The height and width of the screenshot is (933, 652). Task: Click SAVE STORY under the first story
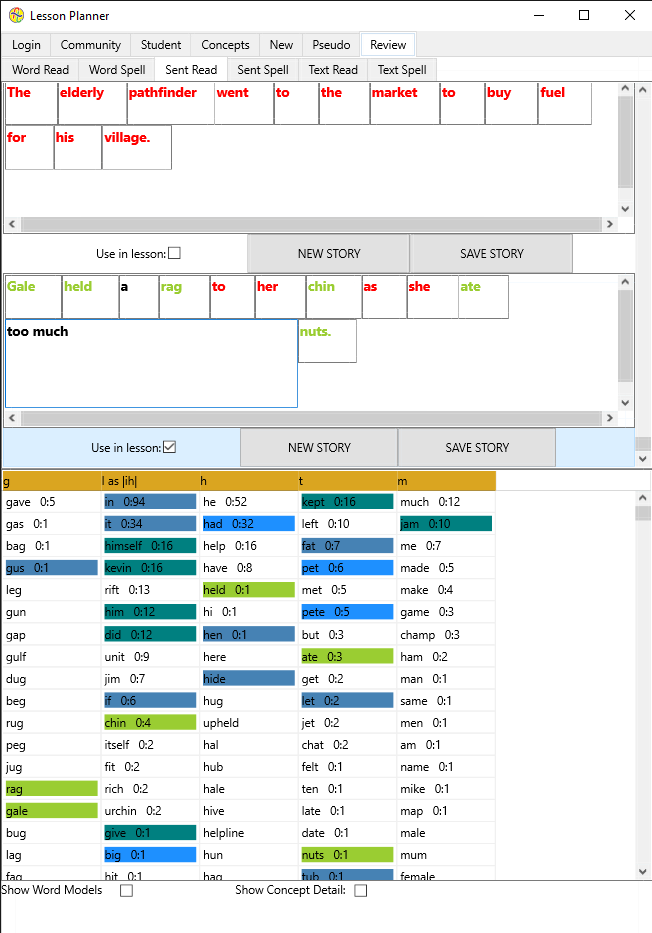pyautogui.click(x=491, y=253)
